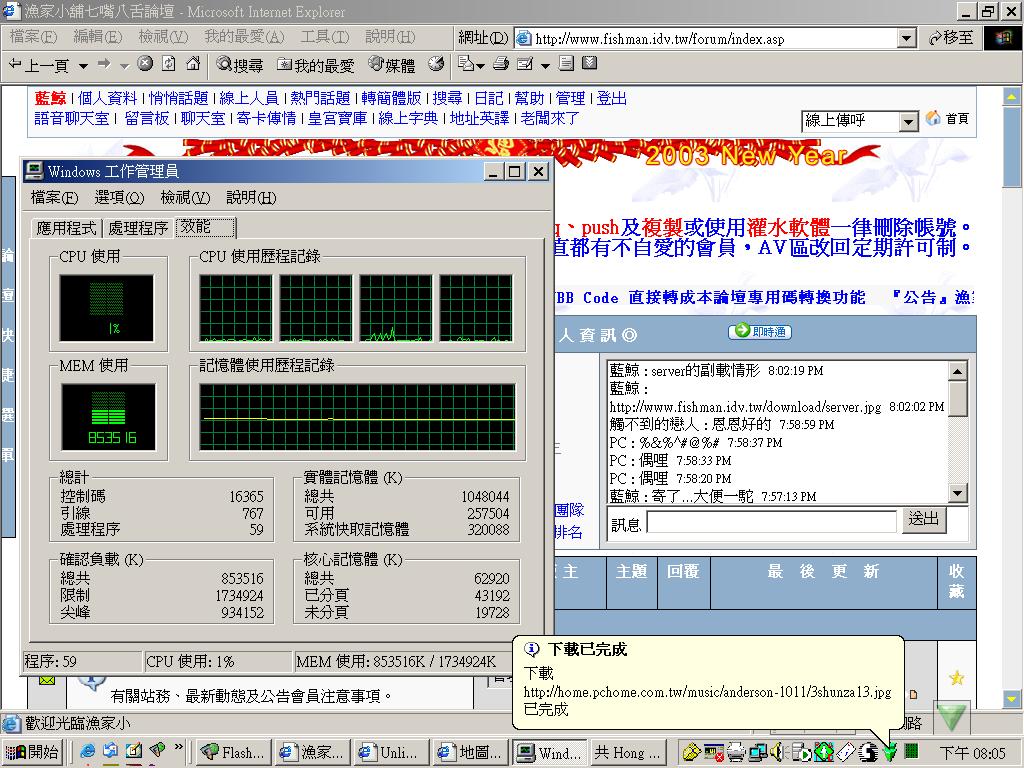Screen dimensions: 1024x768
Task: Open IE 我的最愛 menu in menu bar
Action: point(244,37)
